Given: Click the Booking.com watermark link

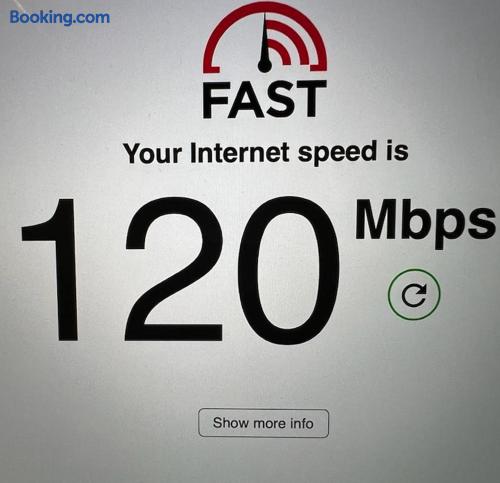Looking at the screenshot, I should click(60, 17).
